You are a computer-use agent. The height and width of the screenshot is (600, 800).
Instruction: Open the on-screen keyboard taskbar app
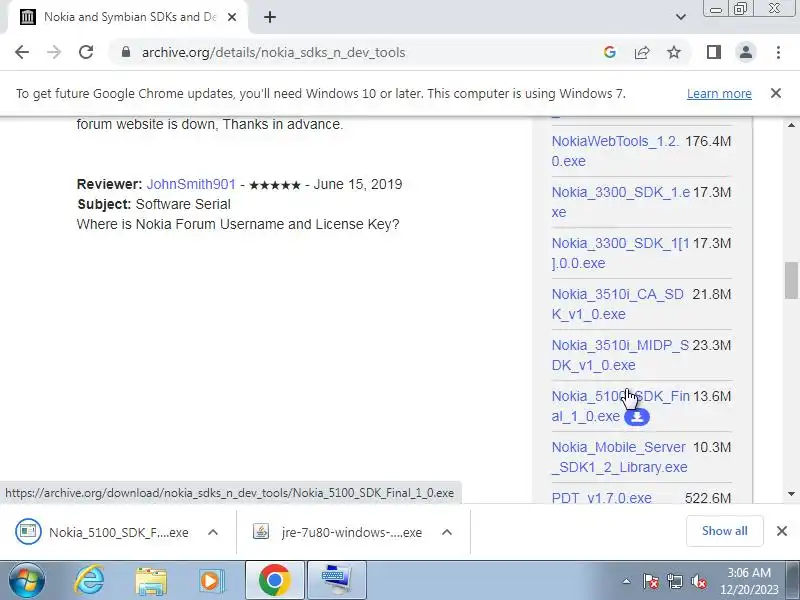tap(337, 580)
